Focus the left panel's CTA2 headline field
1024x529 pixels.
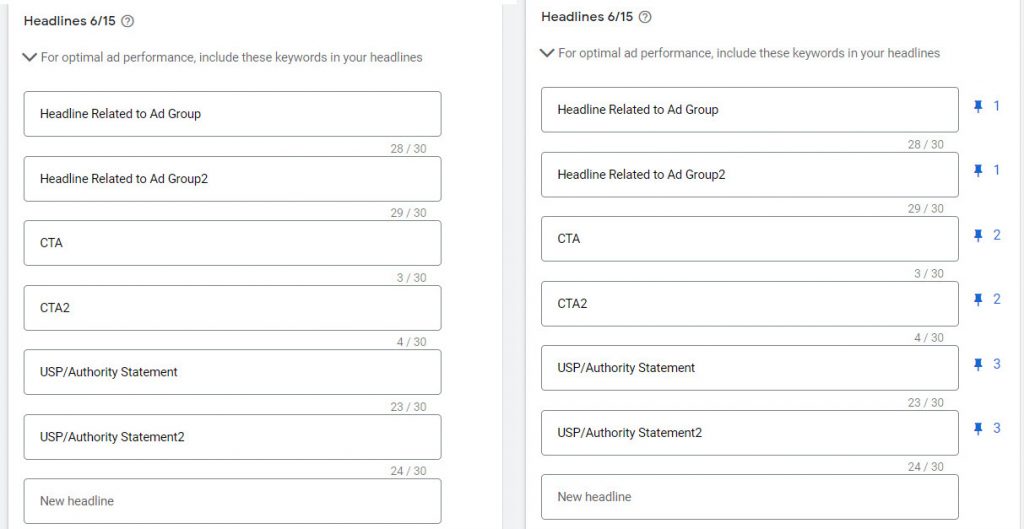(232, 308)
